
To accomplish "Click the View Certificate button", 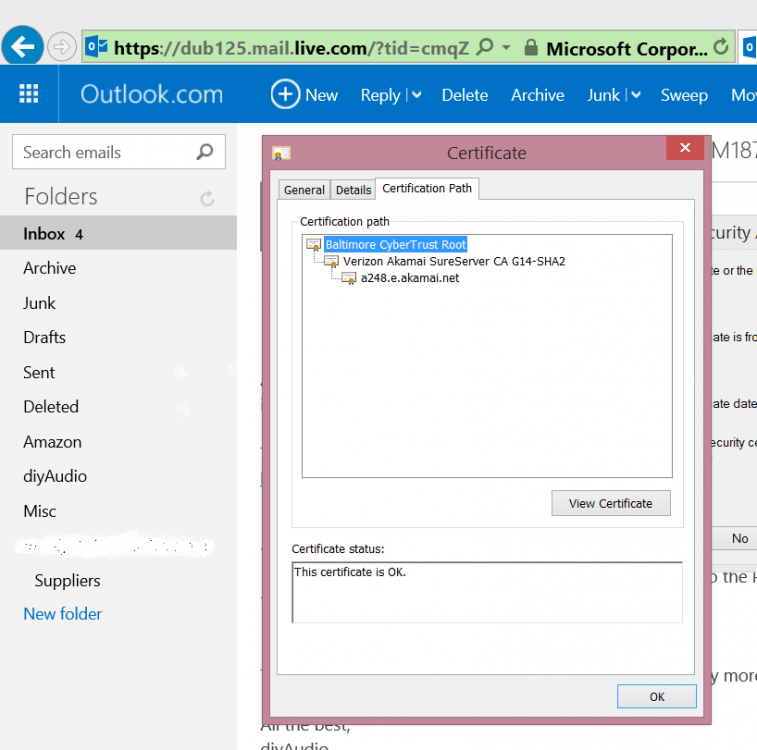I will tap(611, 503).
